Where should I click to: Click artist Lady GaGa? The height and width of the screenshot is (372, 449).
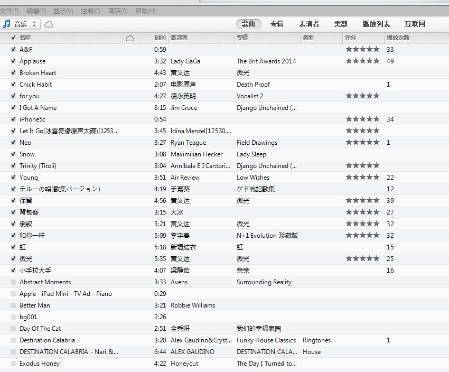[x=185, y=61]
